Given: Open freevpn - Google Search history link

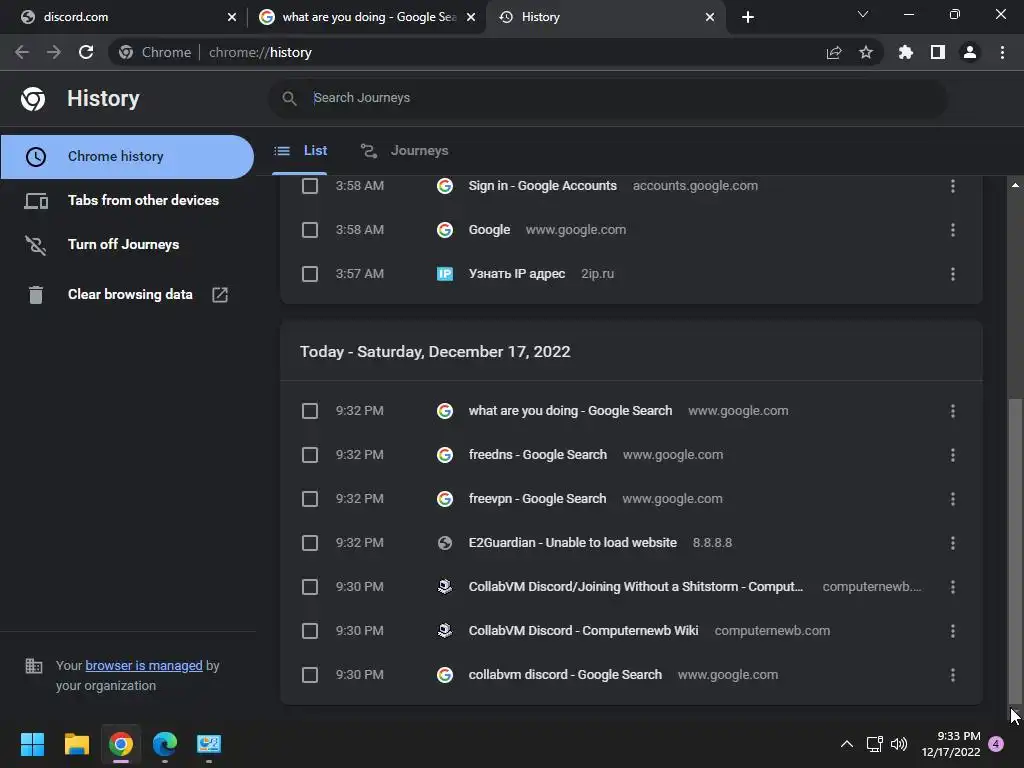Looking at the screenshot, I should click(537, 499).
